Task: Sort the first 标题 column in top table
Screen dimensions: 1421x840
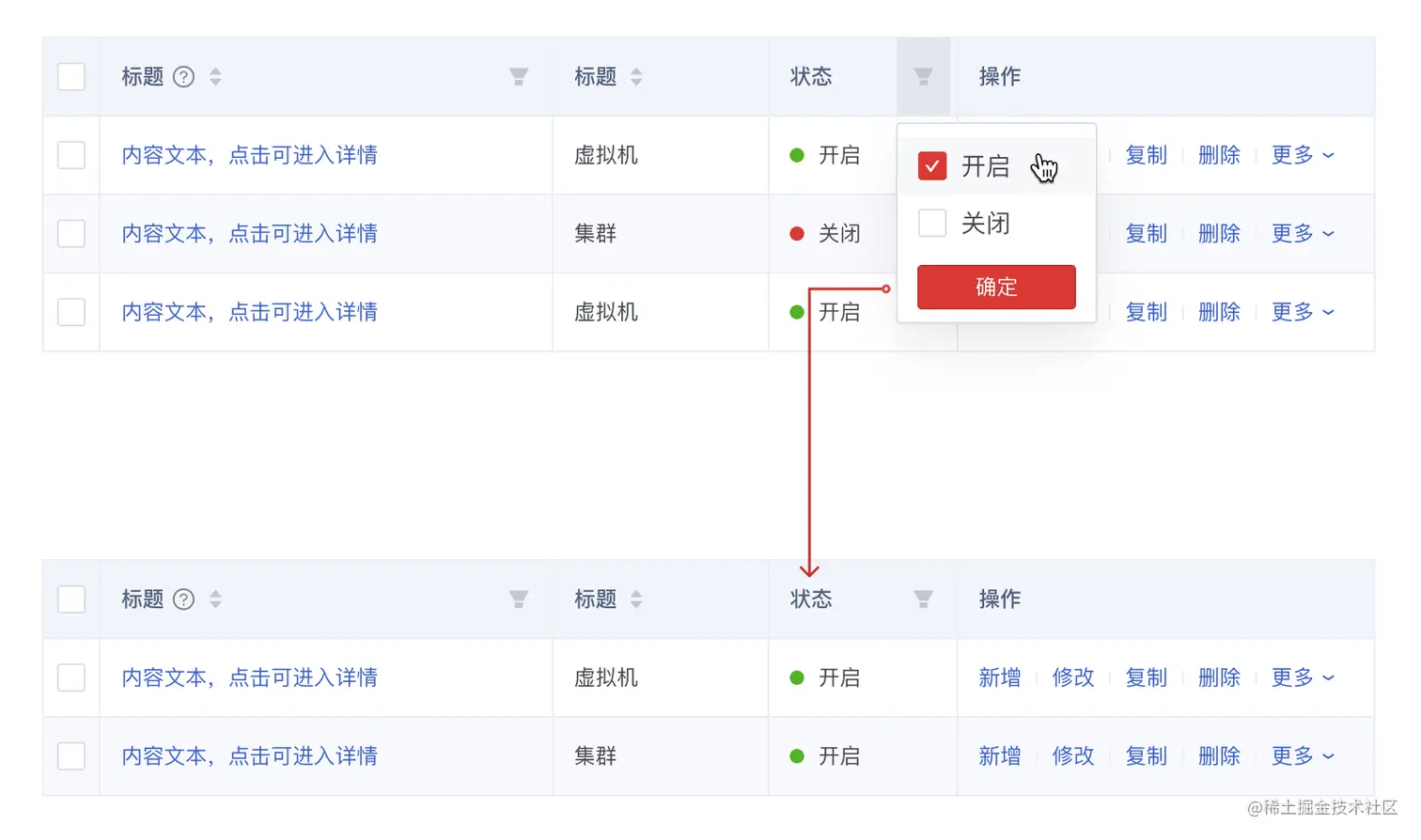Action: click(x=215, y=77)
